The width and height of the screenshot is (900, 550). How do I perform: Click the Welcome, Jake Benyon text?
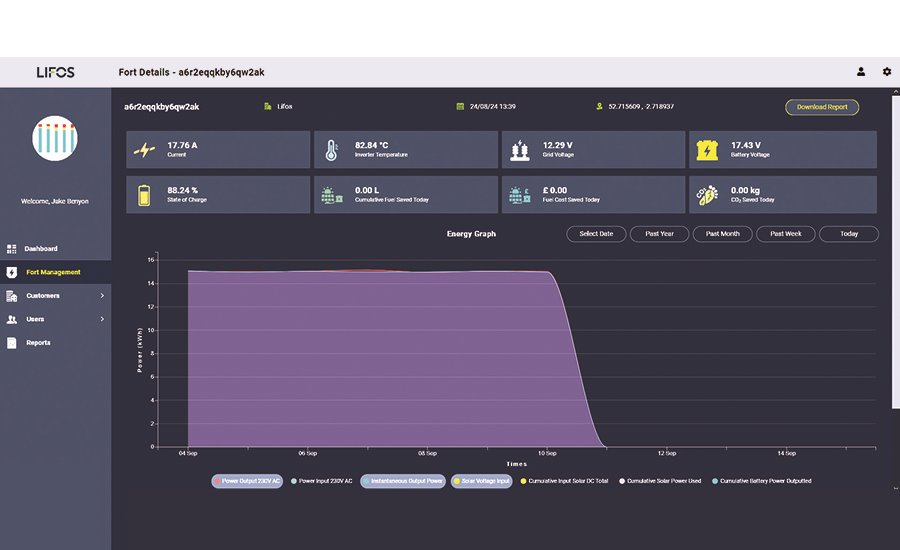[55, 202]
